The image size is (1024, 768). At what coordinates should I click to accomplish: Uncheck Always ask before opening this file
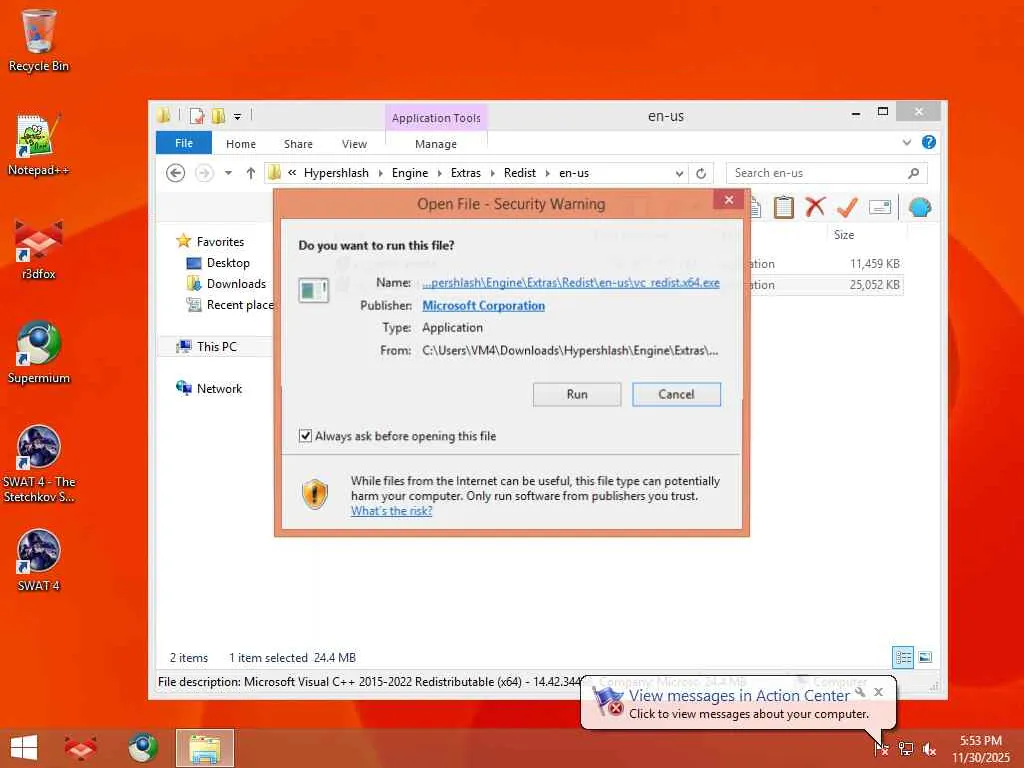click(x=305, y=436)
